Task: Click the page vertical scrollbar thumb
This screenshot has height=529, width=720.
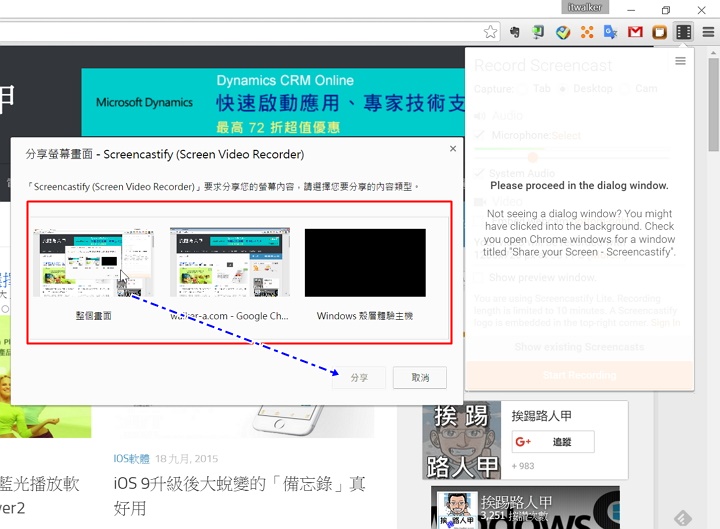Action: [713, 105]
